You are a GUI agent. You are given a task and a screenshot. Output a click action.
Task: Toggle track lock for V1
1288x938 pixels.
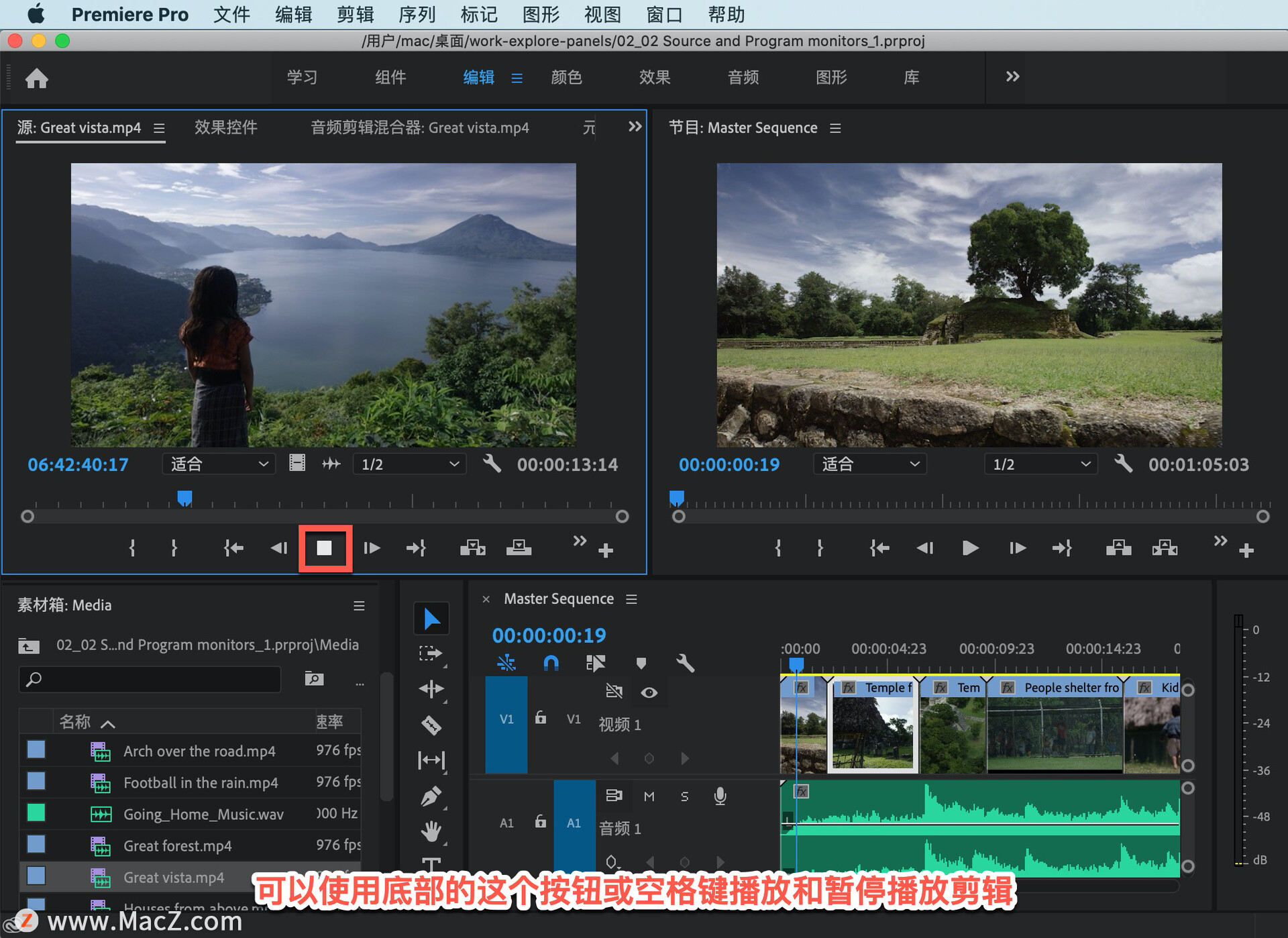click(x=541, y=717)
